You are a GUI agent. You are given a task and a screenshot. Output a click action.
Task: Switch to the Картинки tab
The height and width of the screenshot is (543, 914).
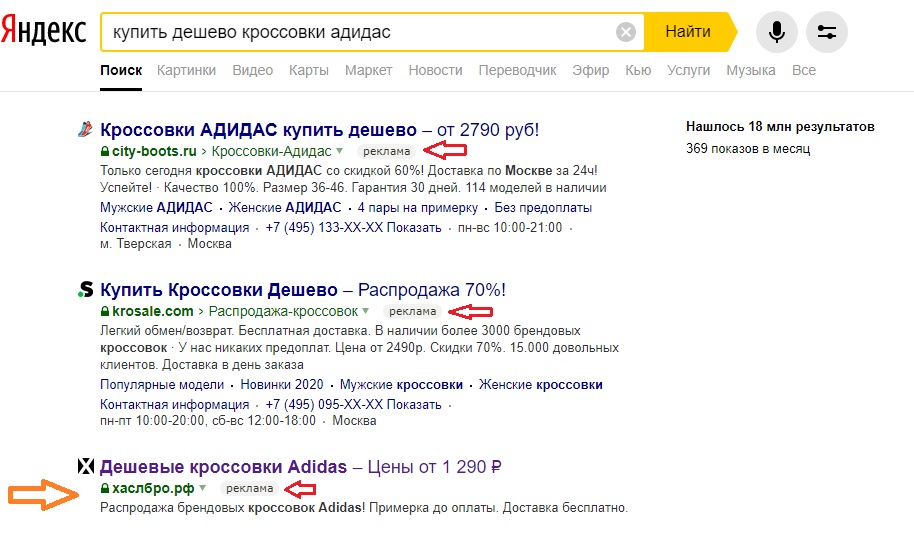186,70
